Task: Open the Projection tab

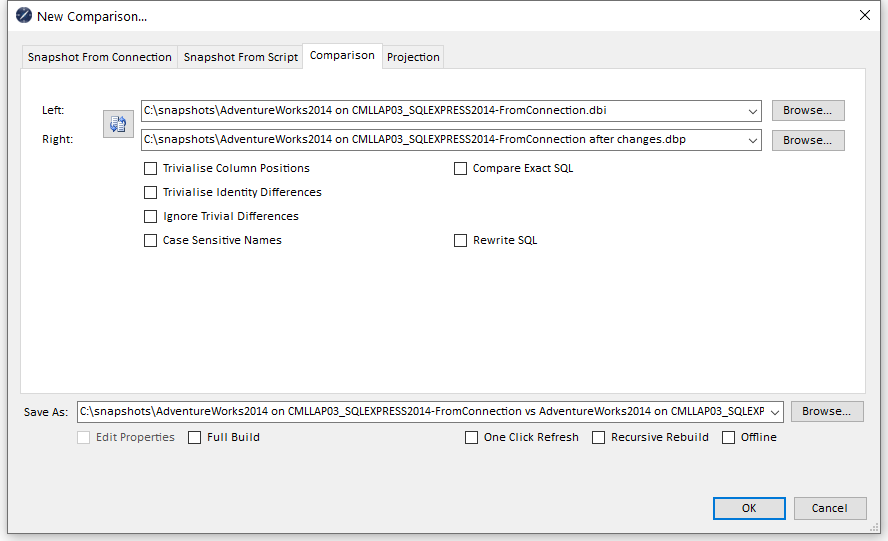Action: tap(413, 57)
